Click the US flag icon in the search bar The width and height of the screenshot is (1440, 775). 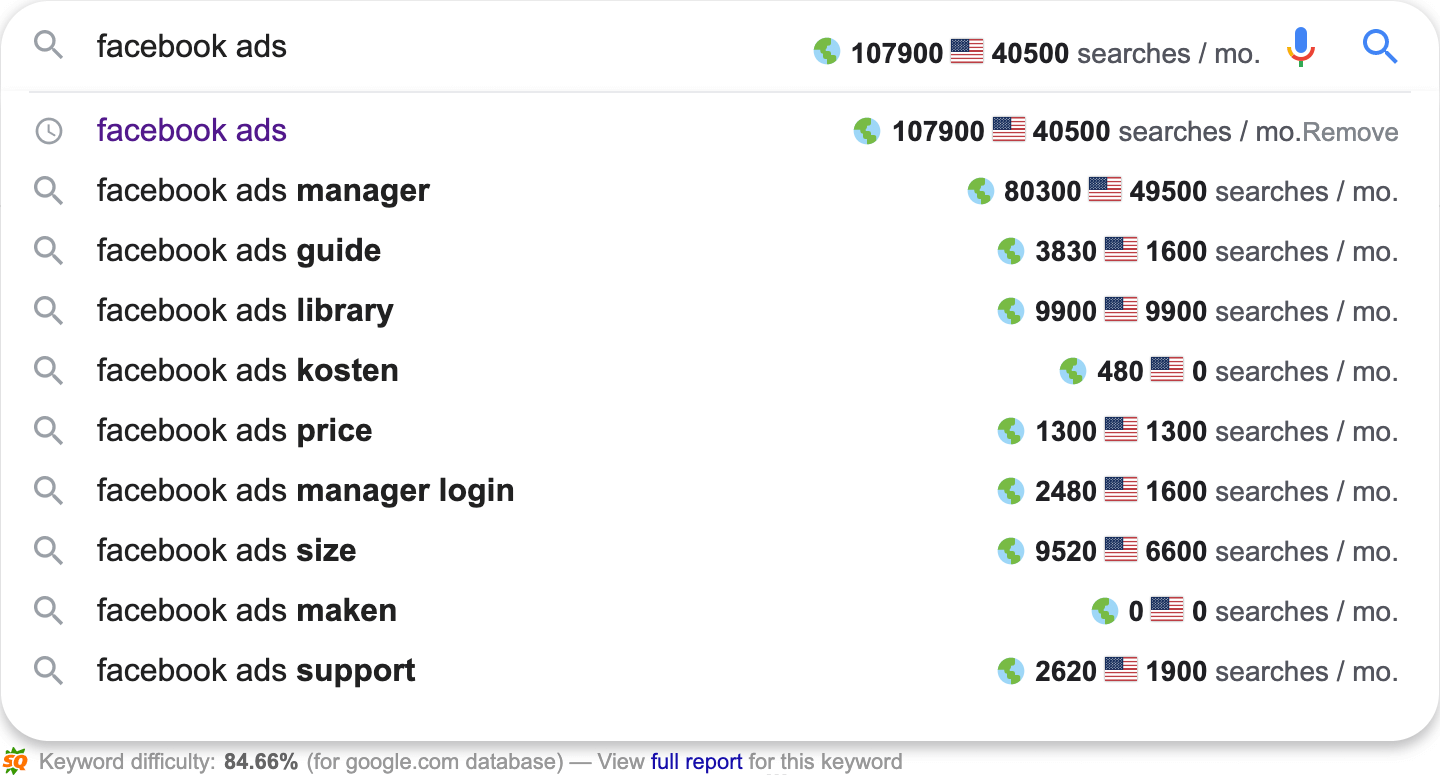(967, 51)
